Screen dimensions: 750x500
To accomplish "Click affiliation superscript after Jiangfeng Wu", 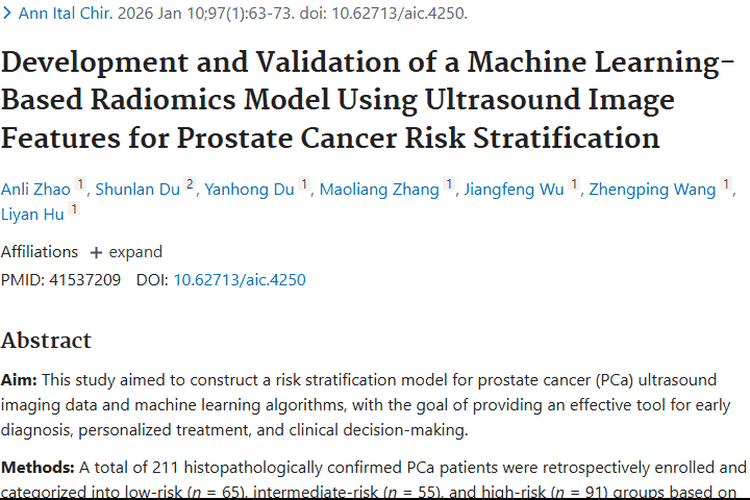I will click(574, 185).
